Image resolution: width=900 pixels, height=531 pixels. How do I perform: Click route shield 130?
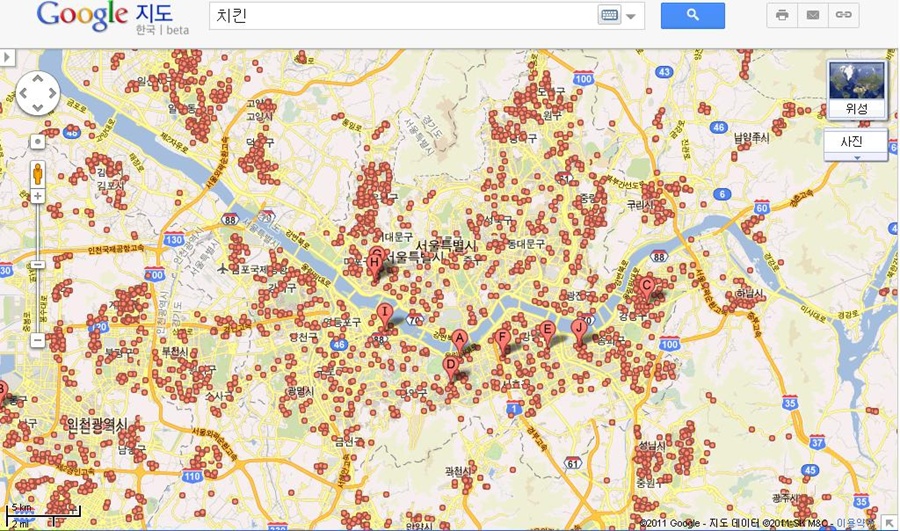[x=174, y=240]
